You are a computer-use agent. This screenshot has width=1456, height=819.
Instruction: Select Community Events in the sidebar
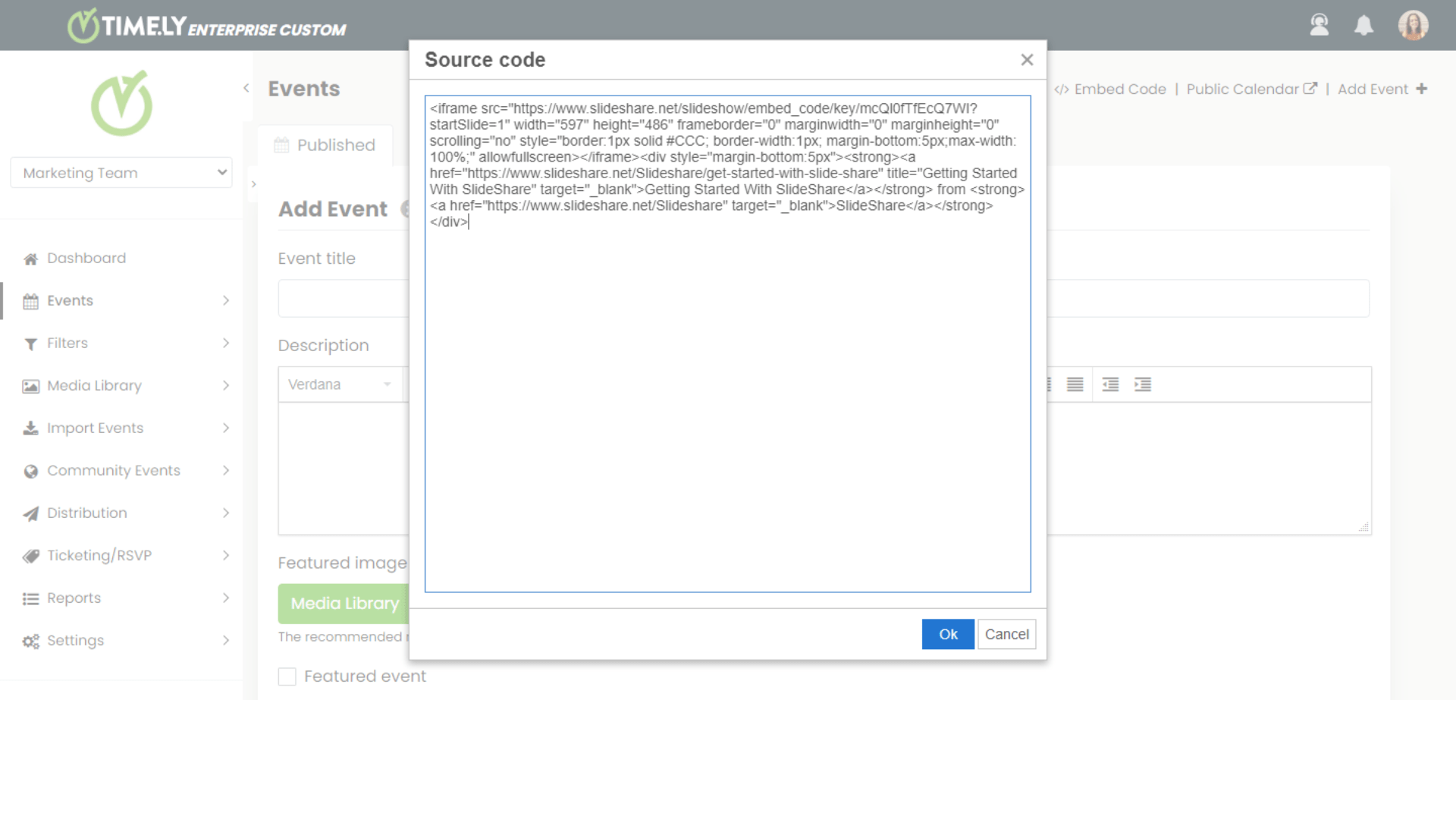tap(114, 470)
